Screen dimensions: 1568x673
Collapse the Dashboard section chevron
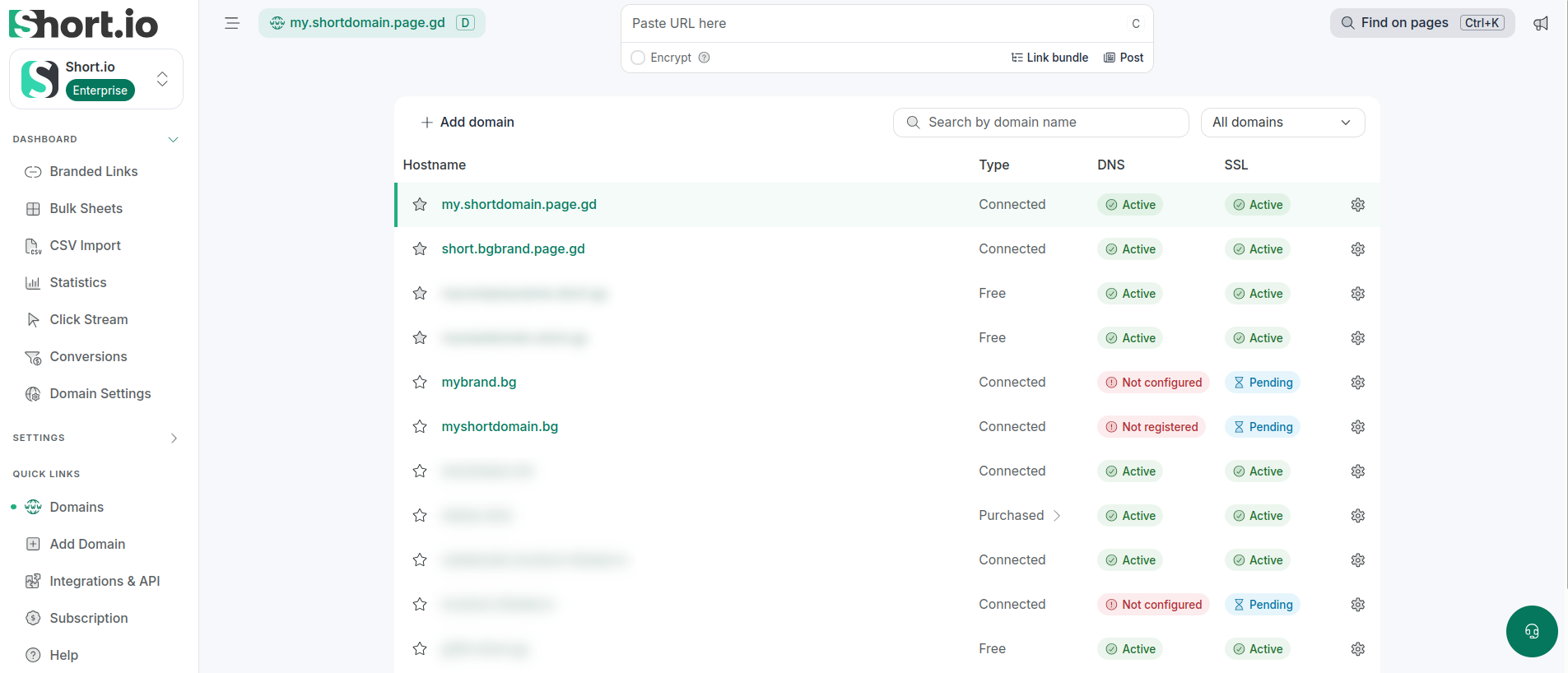click(x=173, y=140)
